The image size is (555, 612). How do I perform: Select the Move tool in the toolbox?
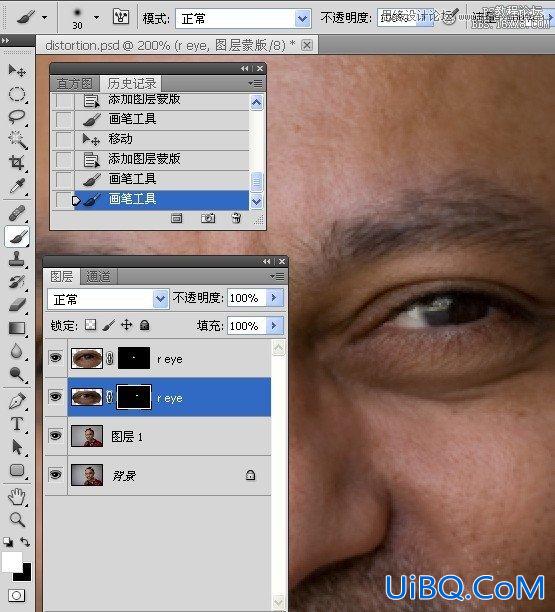tap(17, 71)
